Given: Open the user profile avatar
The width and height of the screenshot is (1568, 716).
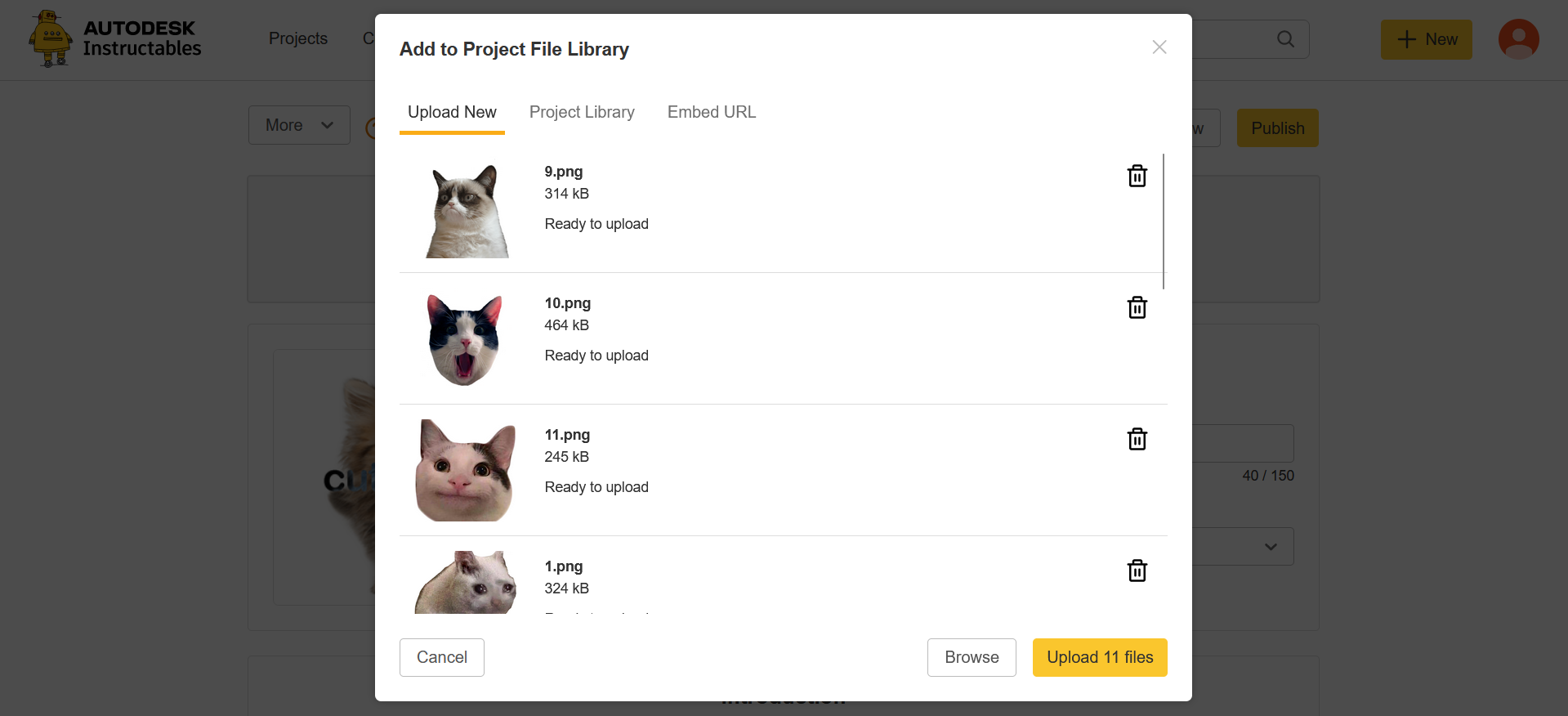Looking at the screenshot, I should pyautogui.click(x=1518, y=39).
